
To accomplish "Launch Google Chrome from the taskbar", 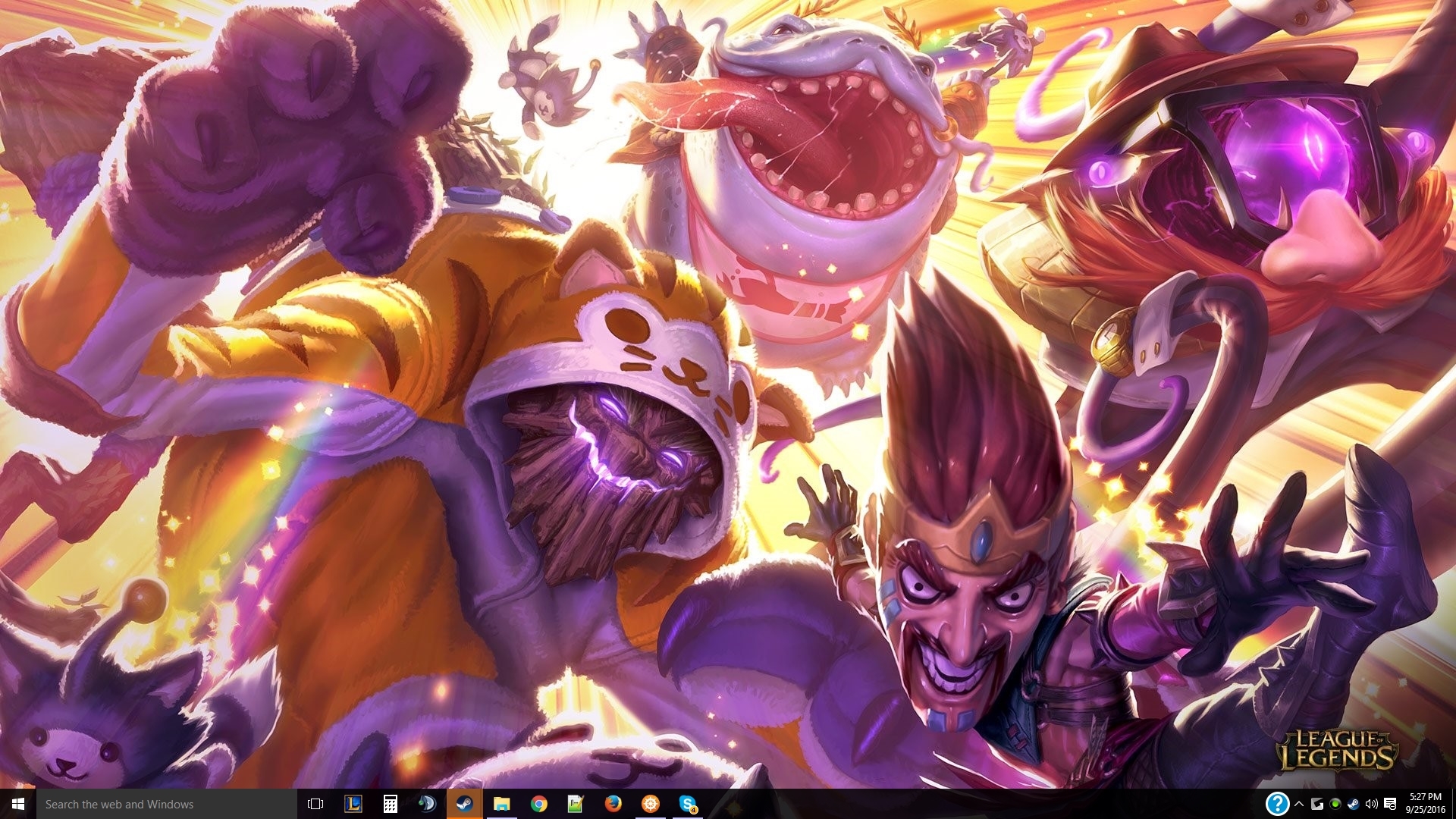I will [539, 804].
